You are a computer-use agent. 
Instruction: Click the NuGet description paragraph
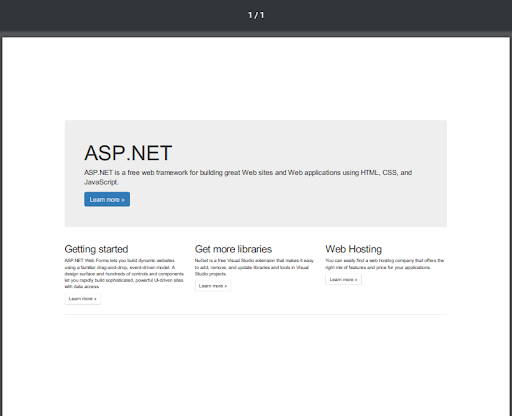[254, 267]
